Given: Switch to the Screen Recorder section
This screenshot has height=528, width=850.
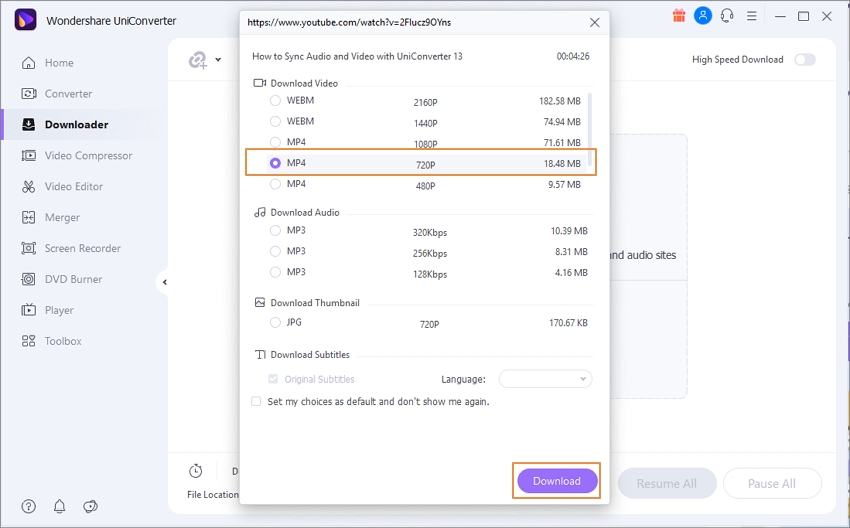Looking at the screenshot, I should pyautogui.click(x=82, y=249).
